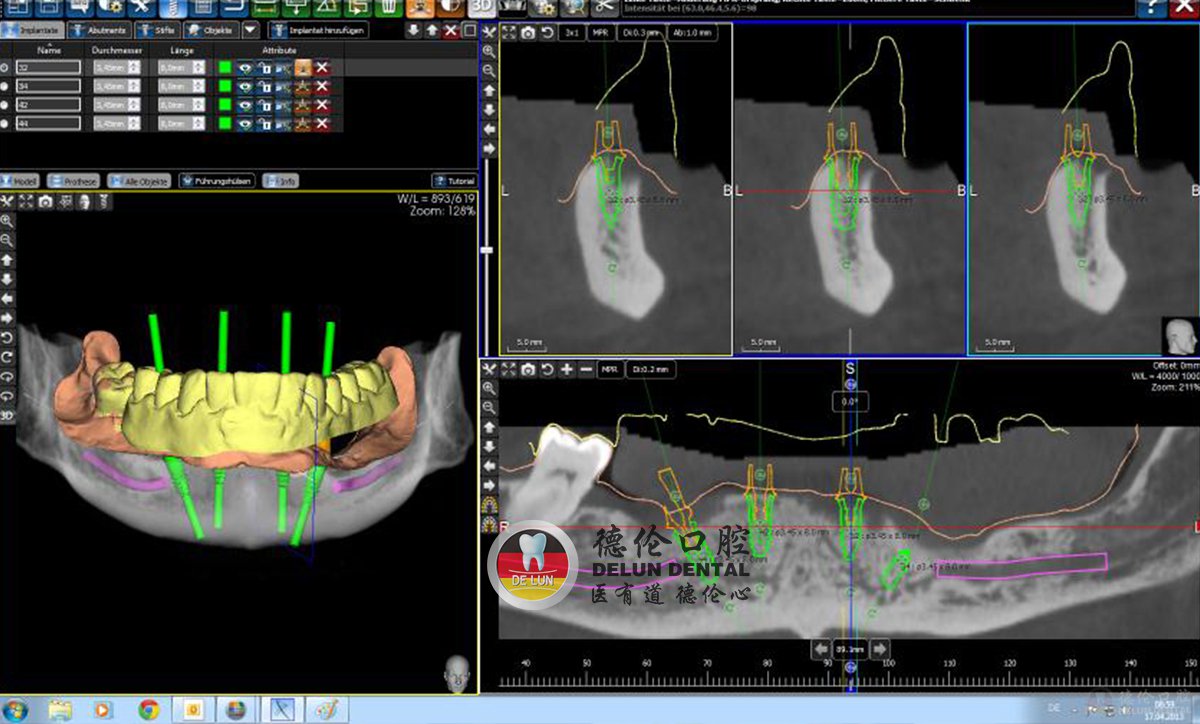This screenshot has height=724, width=1200.
Task: Open the trash bin tool in top toolbar
Action: click(x=387, y=7)
